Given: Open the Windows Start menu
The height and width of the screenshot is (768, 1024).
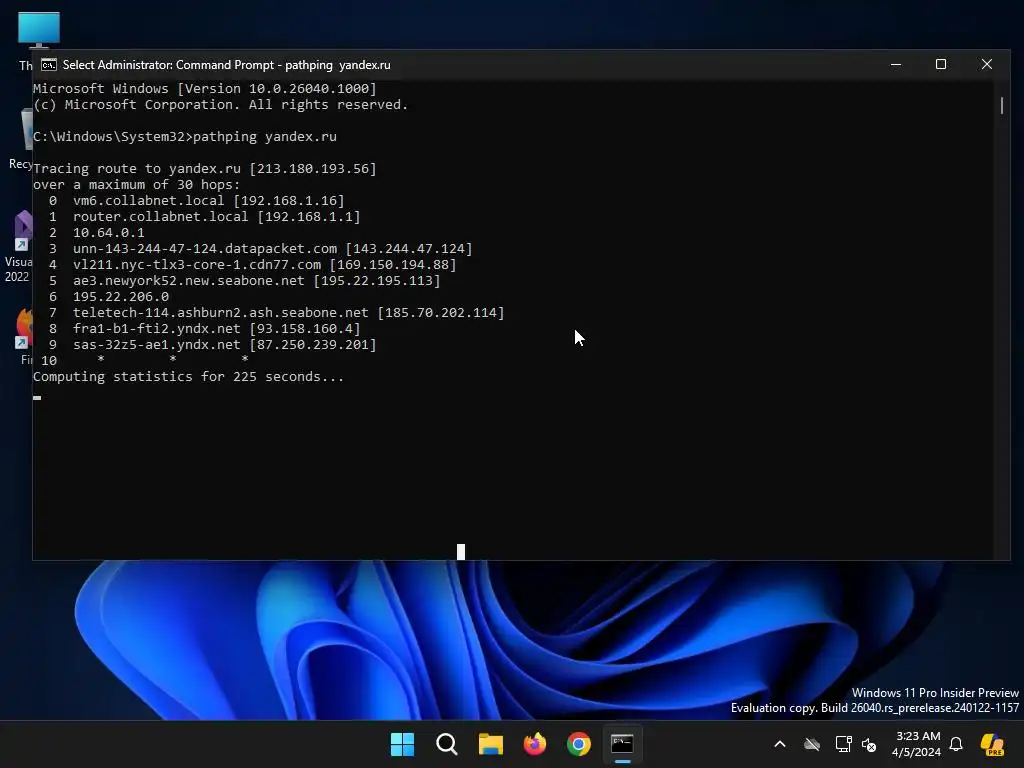Looking at the screenshot, I should pyautogui.click(x=402, y=744).
